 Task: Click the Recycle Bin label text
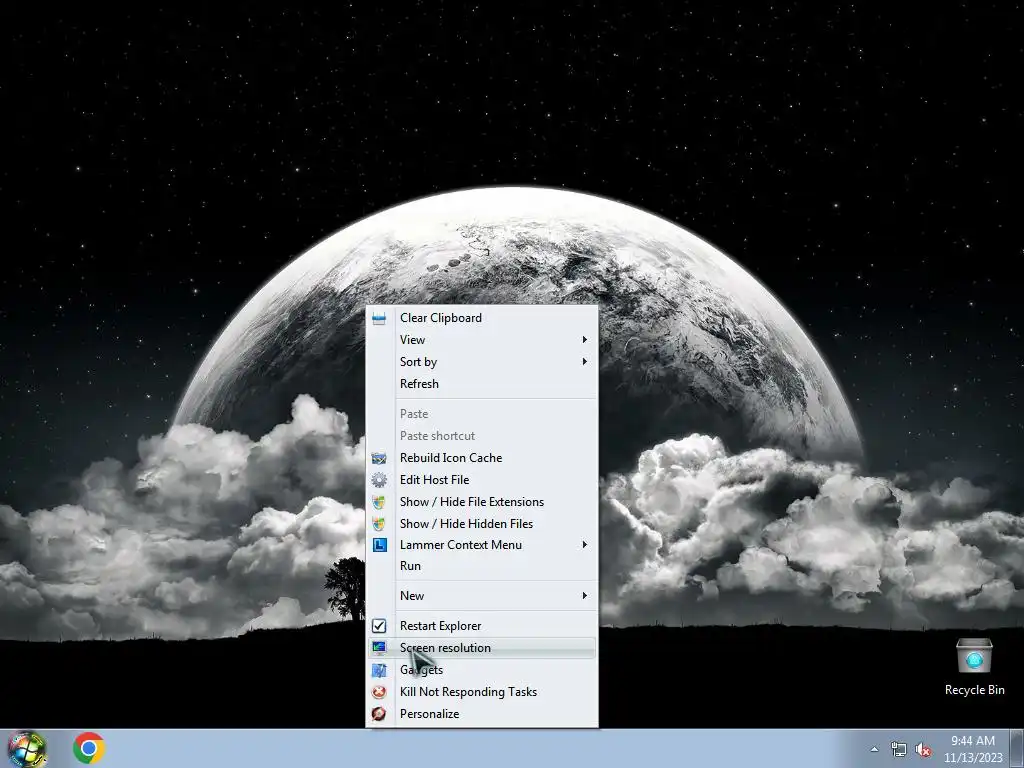pos(974,690)
